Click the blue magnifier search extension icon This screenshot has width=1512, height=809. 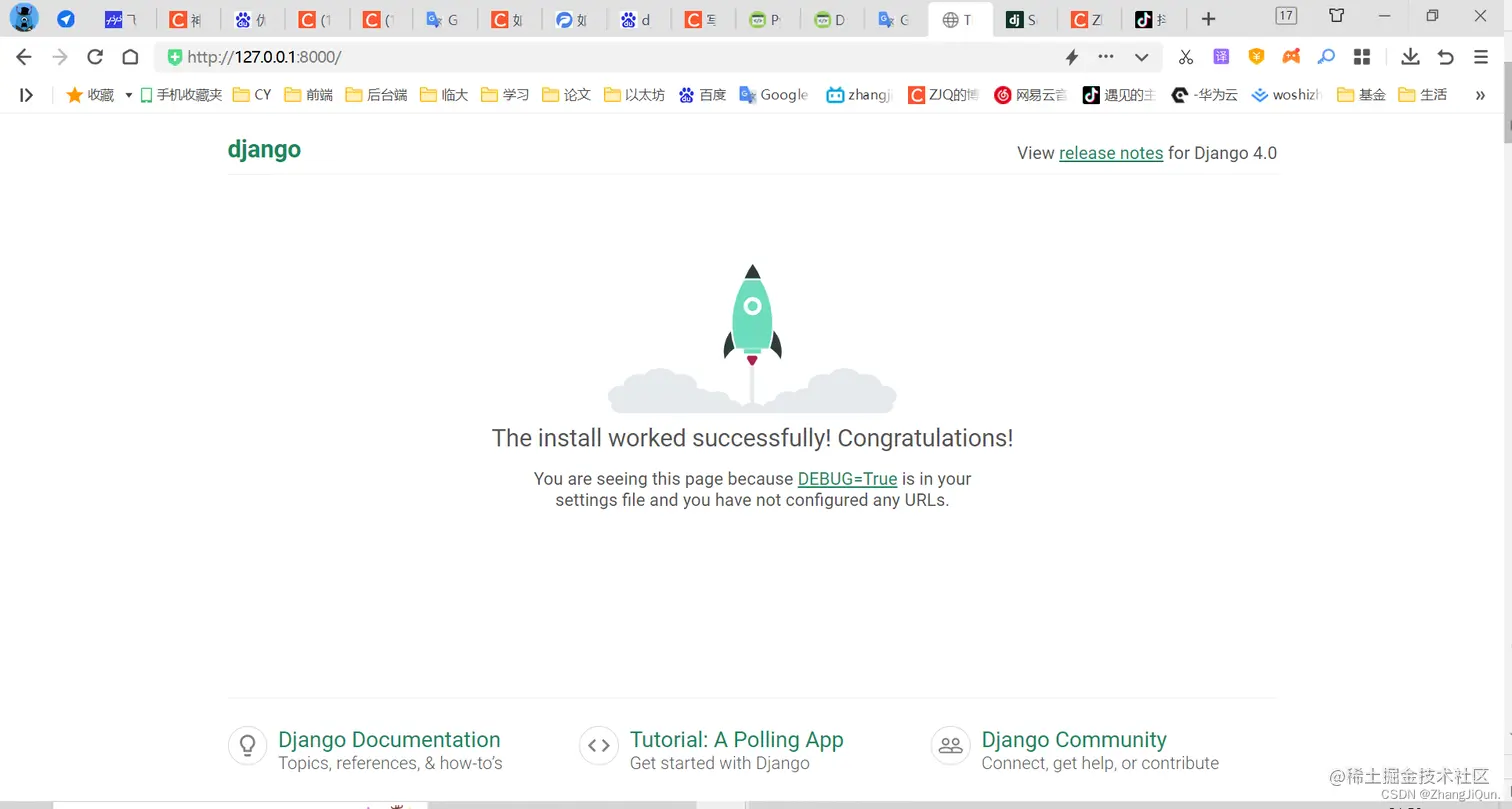pyautogui.click(x=1326, y=57)
